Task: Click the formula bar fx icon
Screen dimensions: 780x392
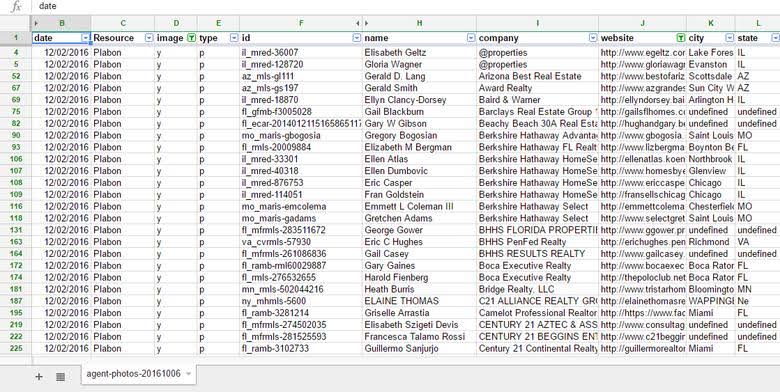Action: point(16,6)
